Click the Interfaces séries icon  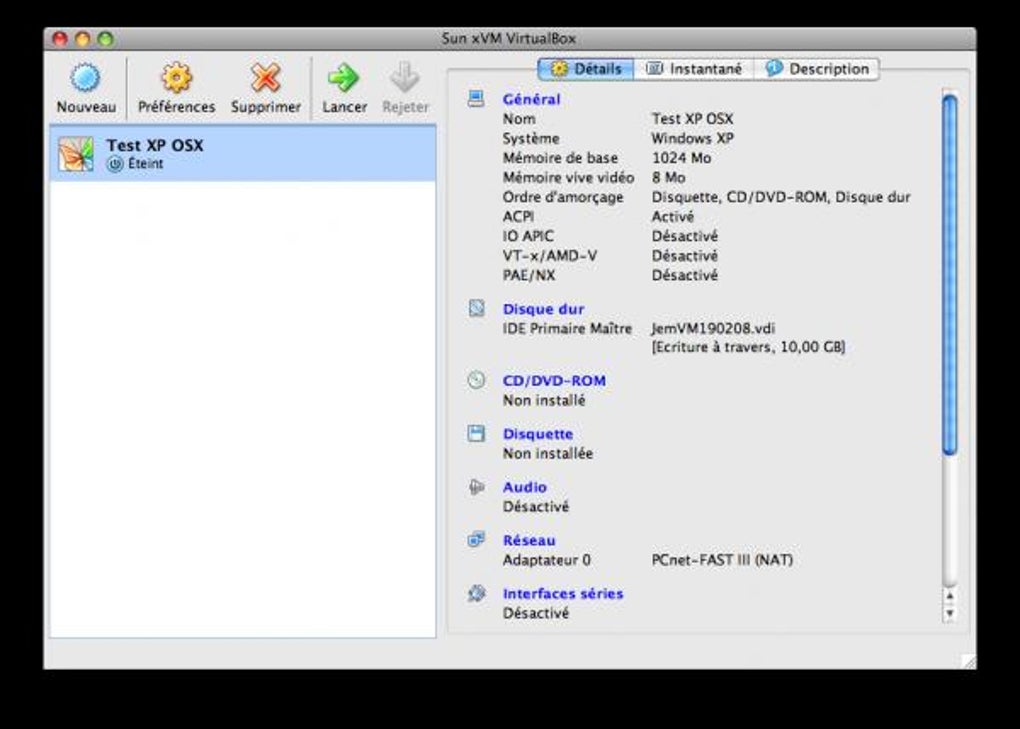click(x=476, y=592)
